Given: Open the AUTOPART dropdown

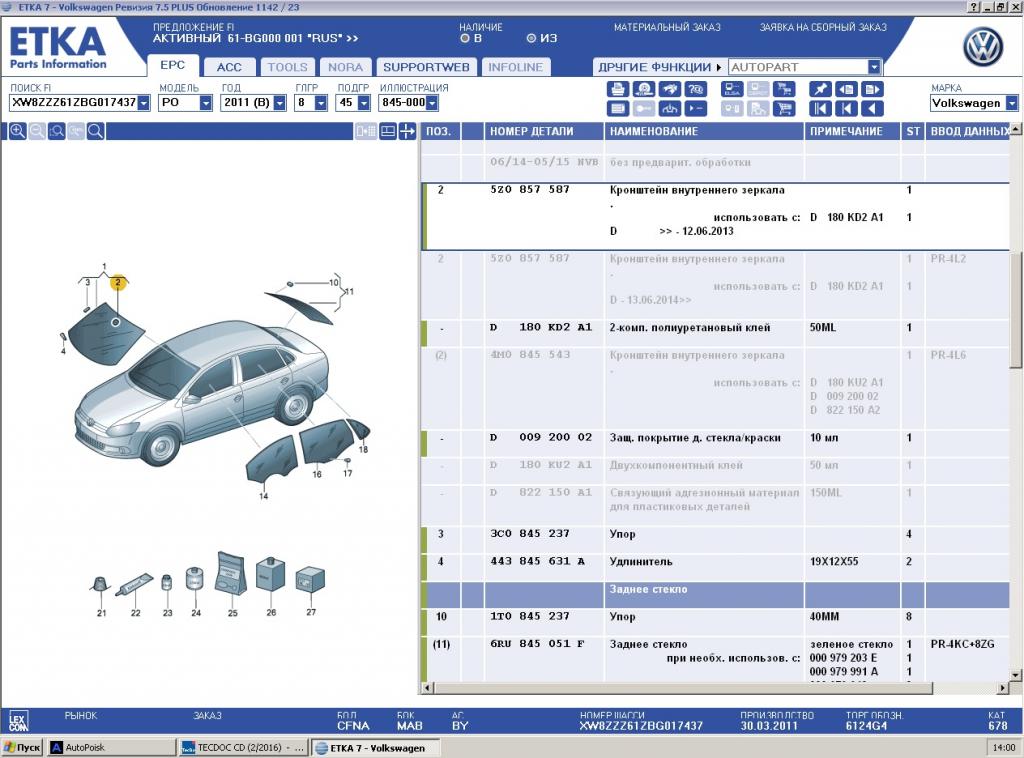Looking at the screenshot, I should click(874, 67).
